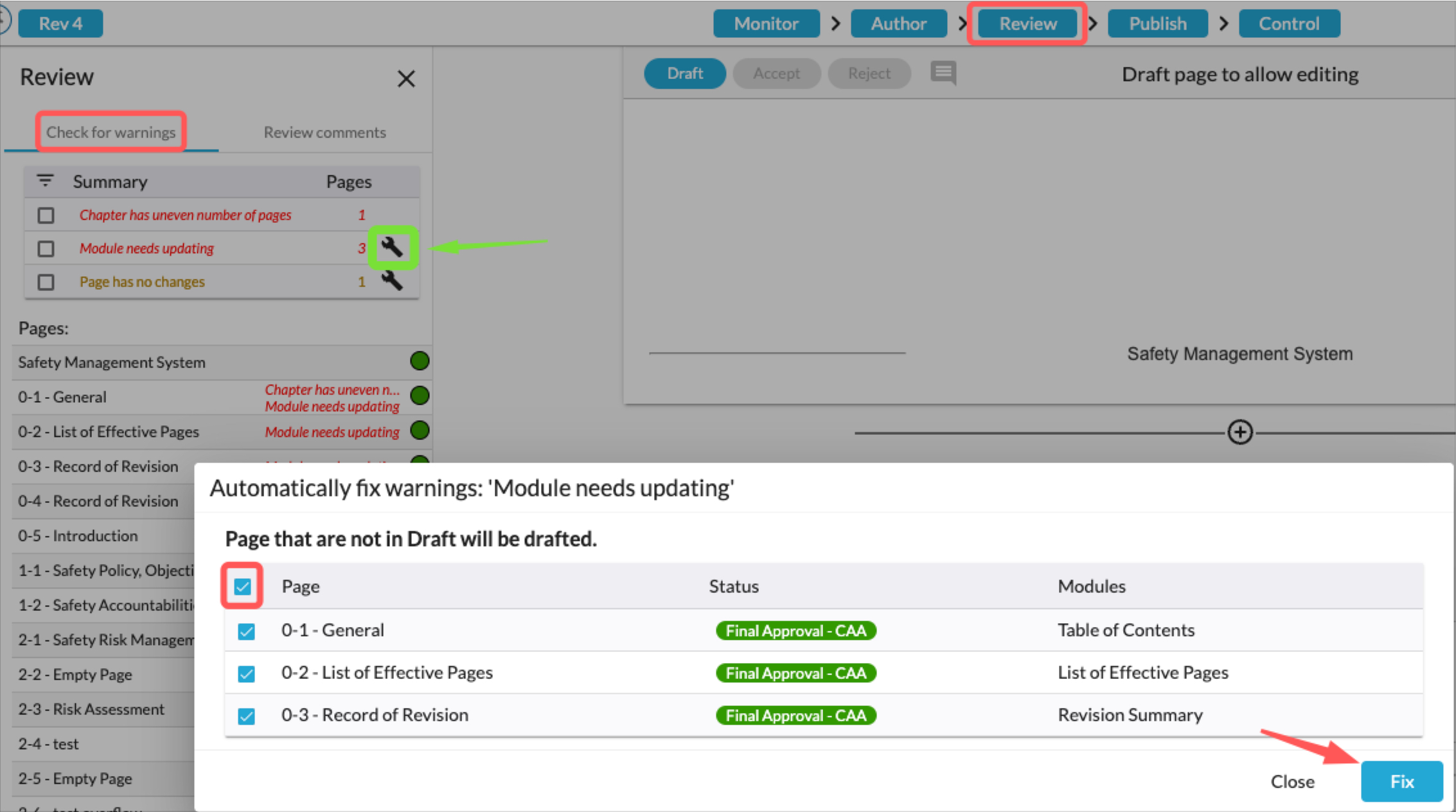
Task: Toggle the select-all Page header checkbox
Action: coord(242,586)
